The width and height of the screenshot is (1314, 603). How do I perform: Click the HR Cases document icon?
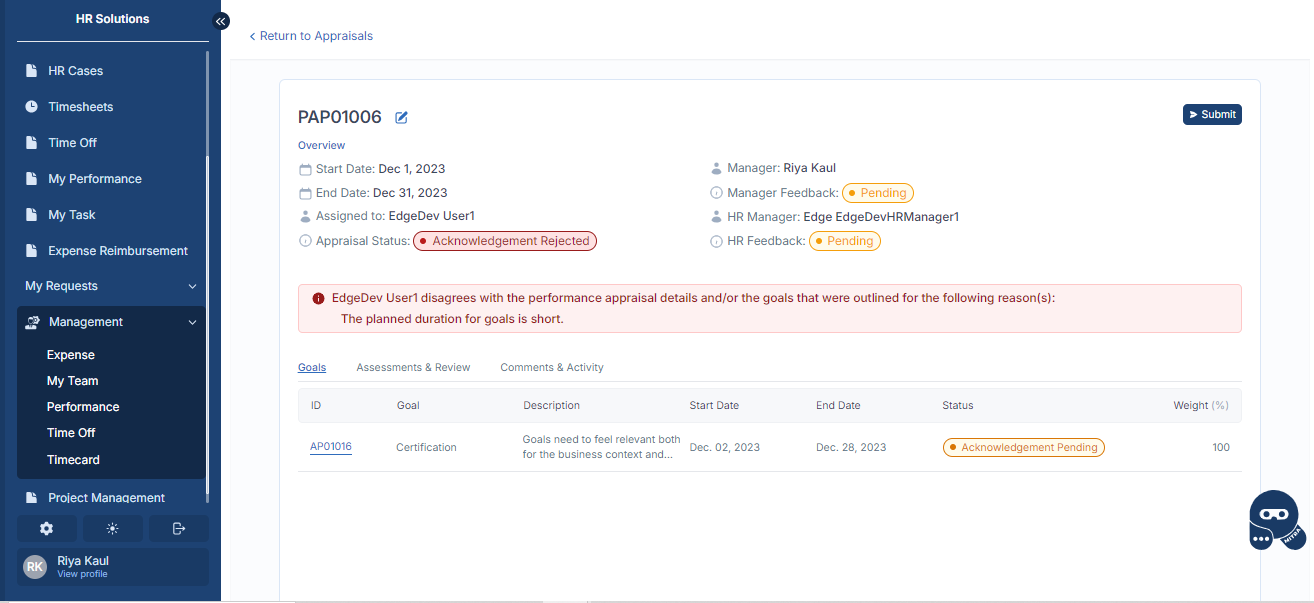click(32, 71)
